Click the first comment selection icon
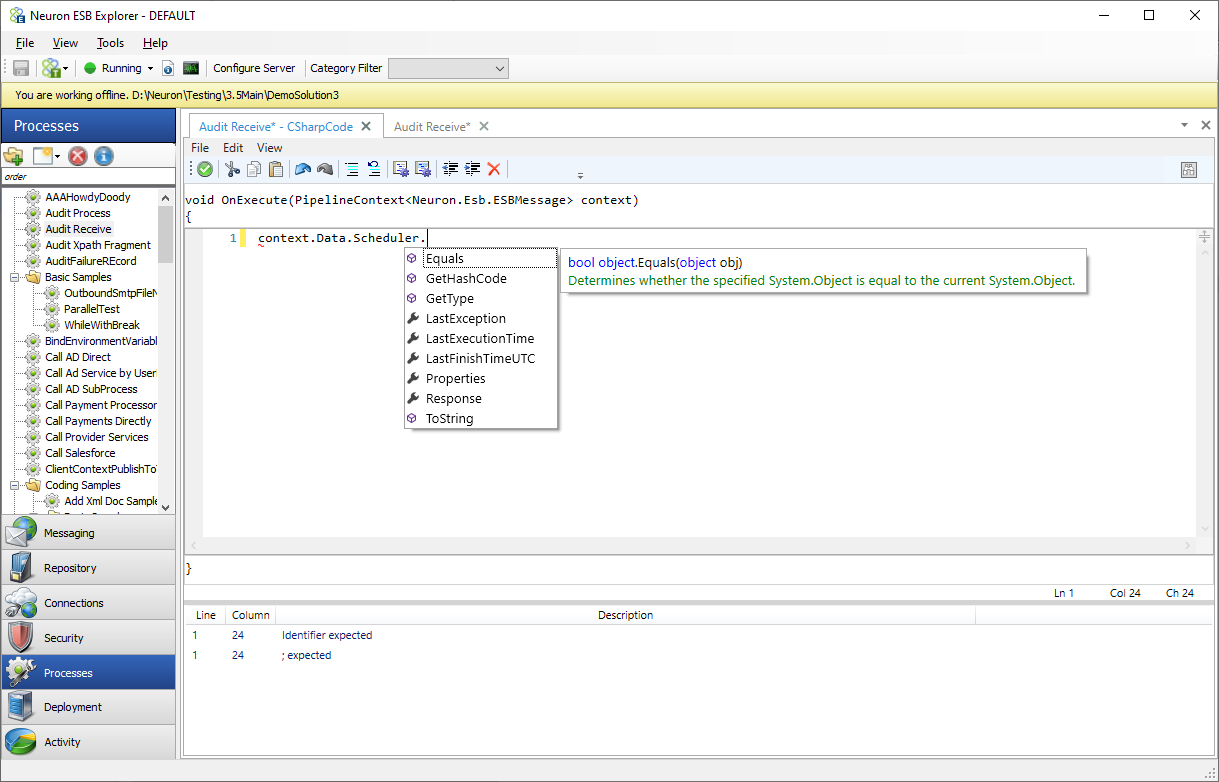The image size is (1219, 782). 401,169
